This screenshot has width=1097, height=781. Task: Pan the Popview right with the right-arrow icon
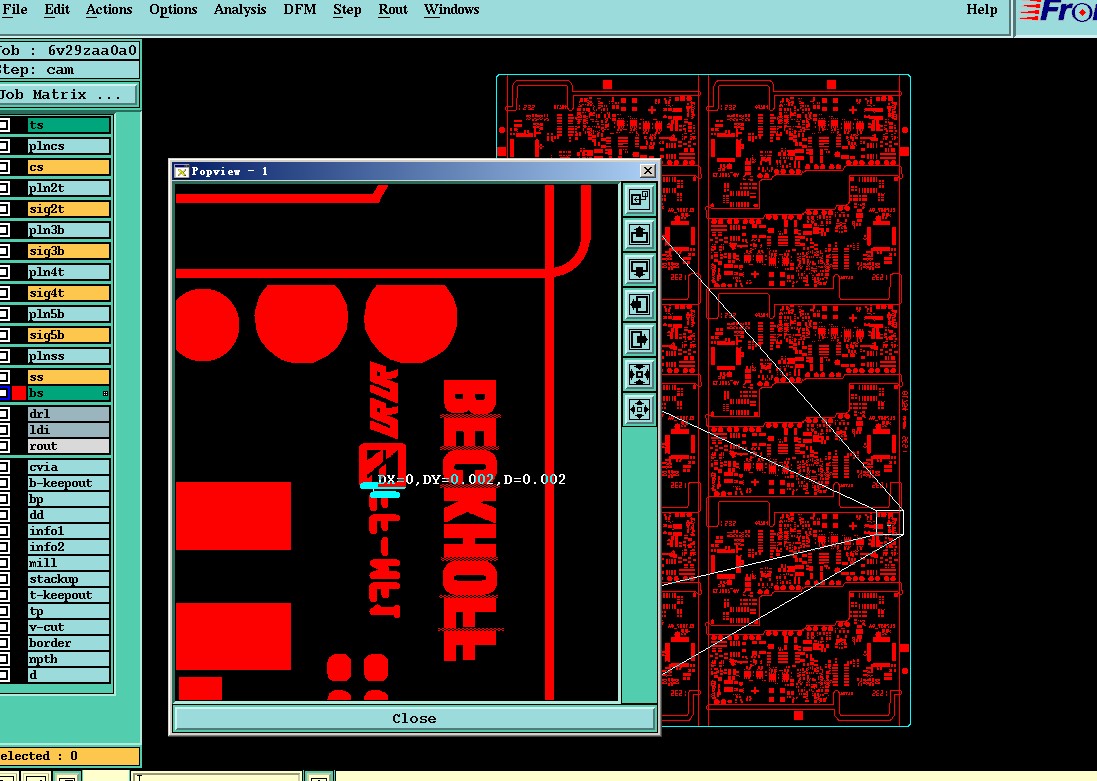coord(639,339)
